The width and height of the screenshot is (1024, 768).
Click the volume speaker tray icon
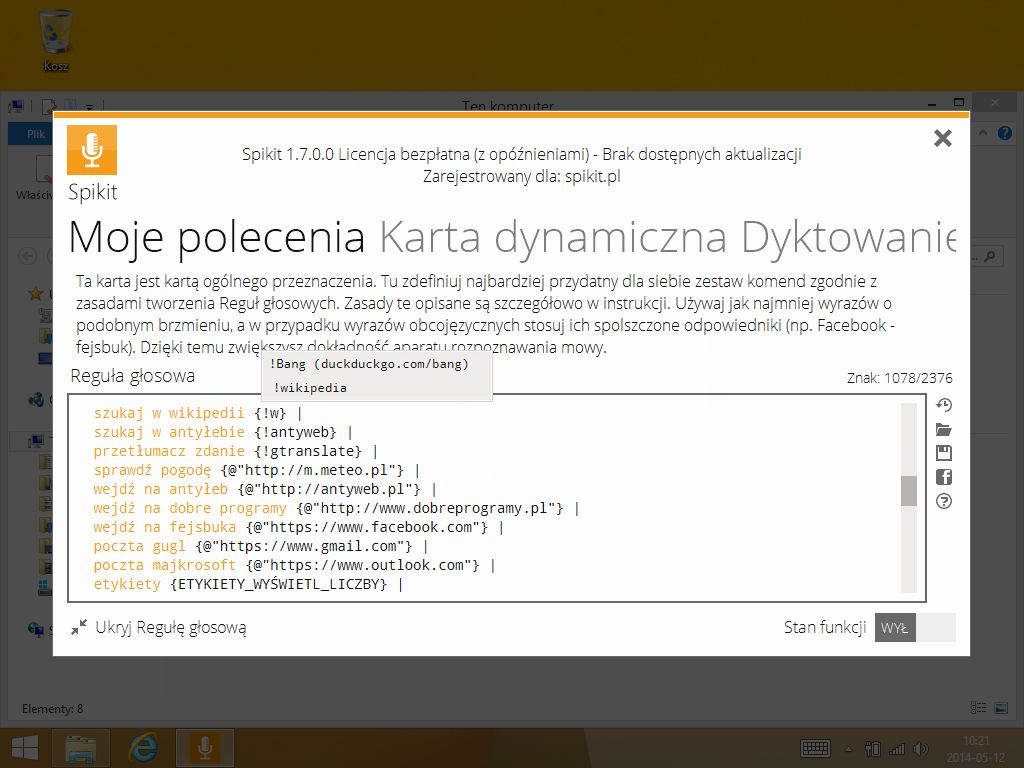click(920, 749)
